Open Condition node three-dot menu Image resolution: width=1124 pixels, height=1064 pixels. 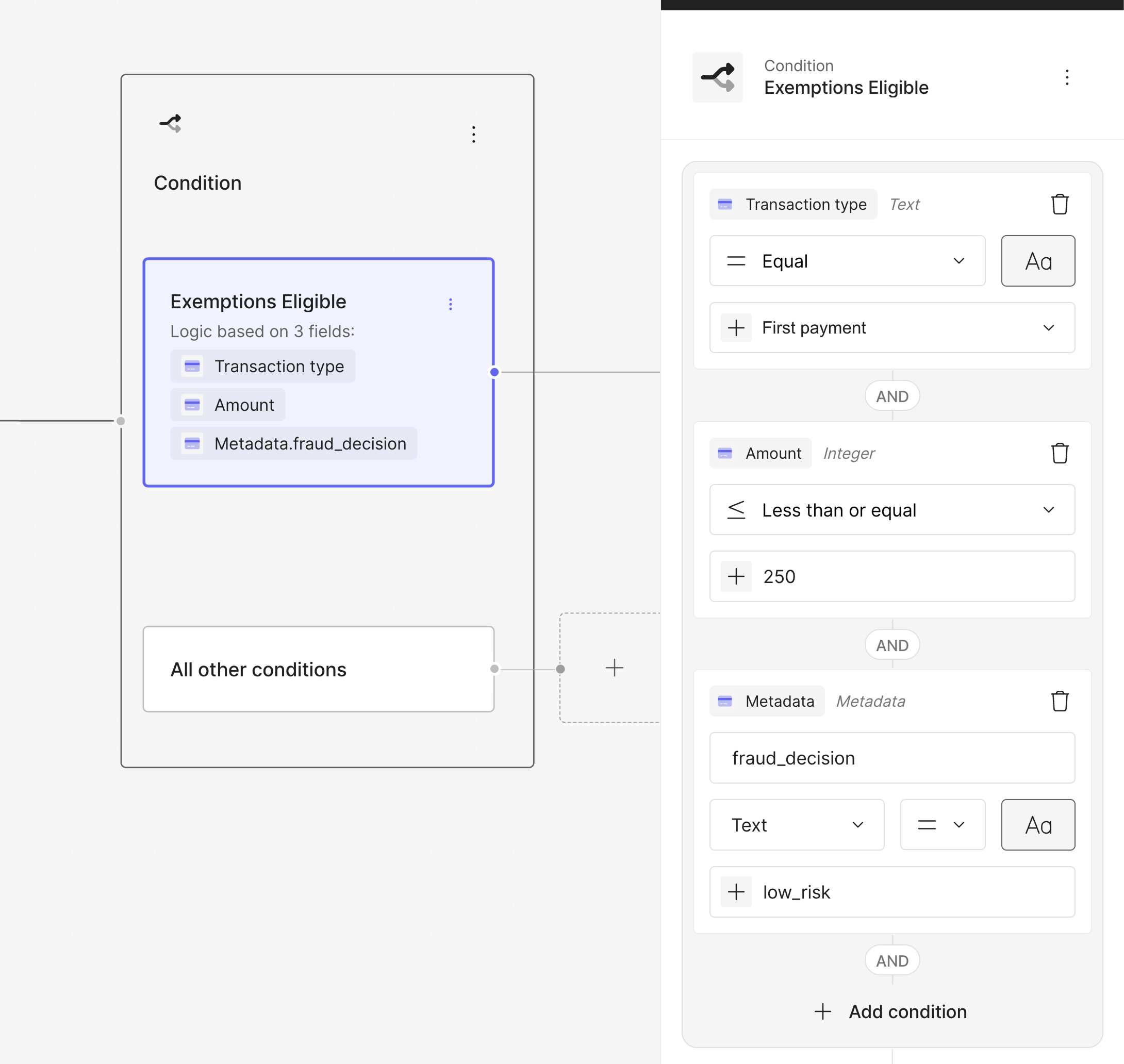(473, 135)
